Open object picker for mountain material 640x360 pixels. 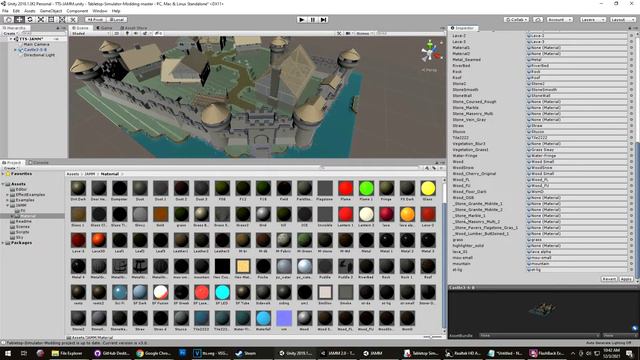(631, 264)
